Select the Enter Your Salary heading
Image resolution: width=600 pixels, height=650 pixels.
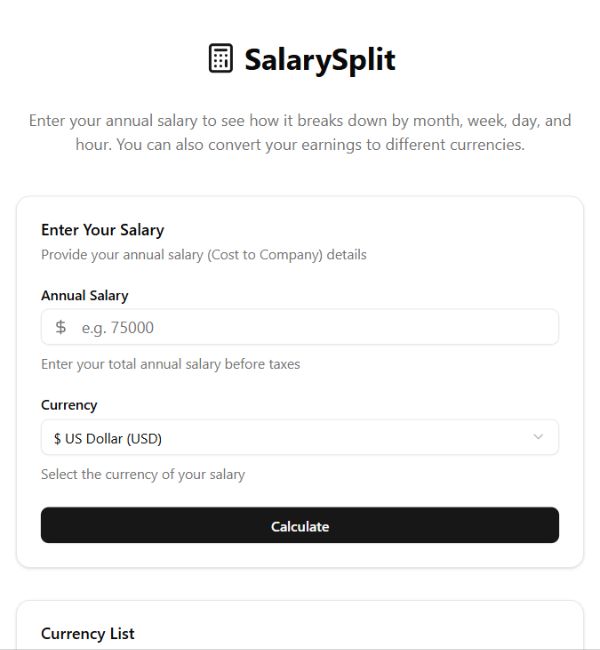[x=102, y=230]
